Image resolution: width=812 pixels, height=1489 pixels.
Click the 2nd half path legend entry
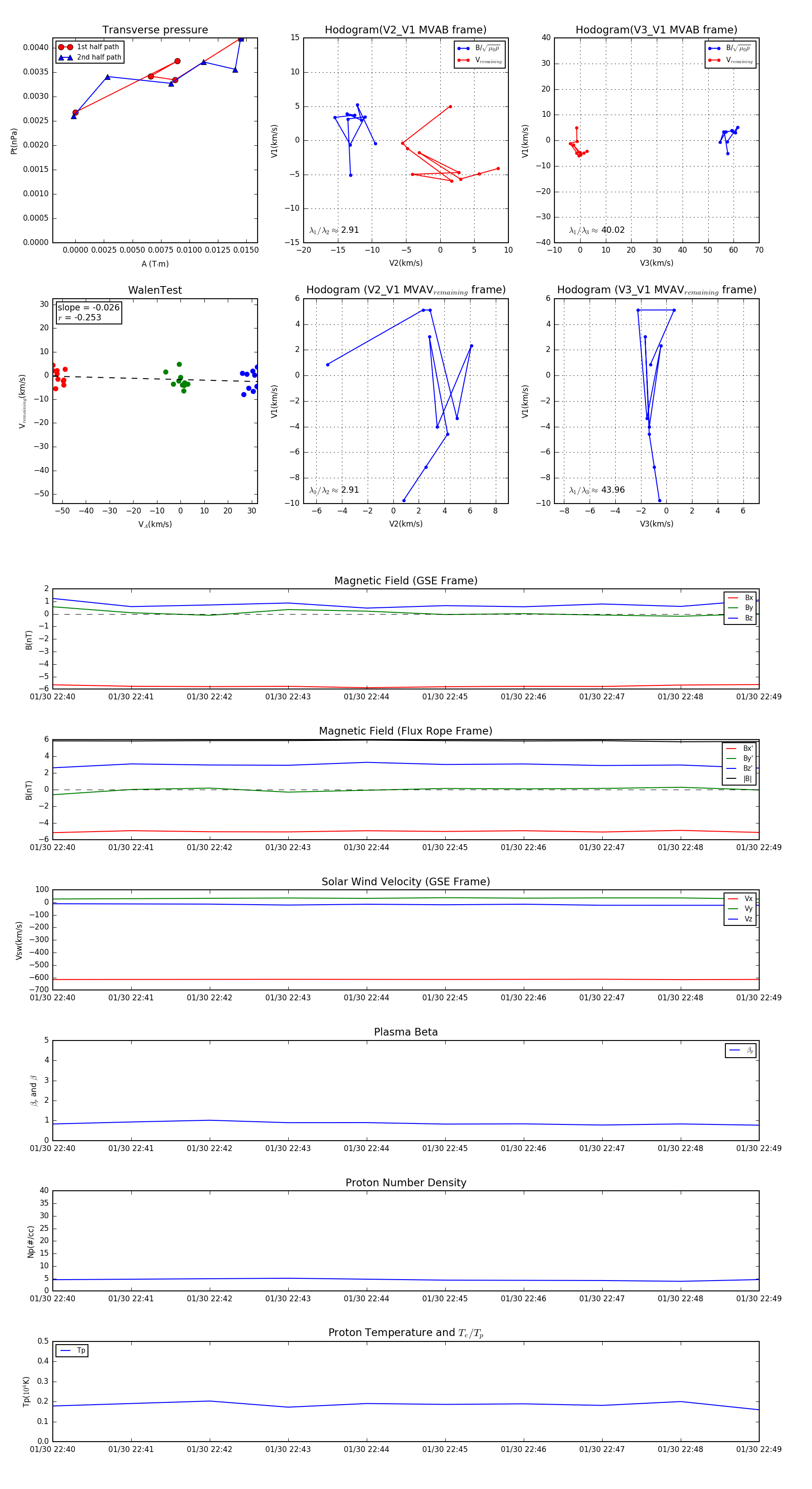90,57
